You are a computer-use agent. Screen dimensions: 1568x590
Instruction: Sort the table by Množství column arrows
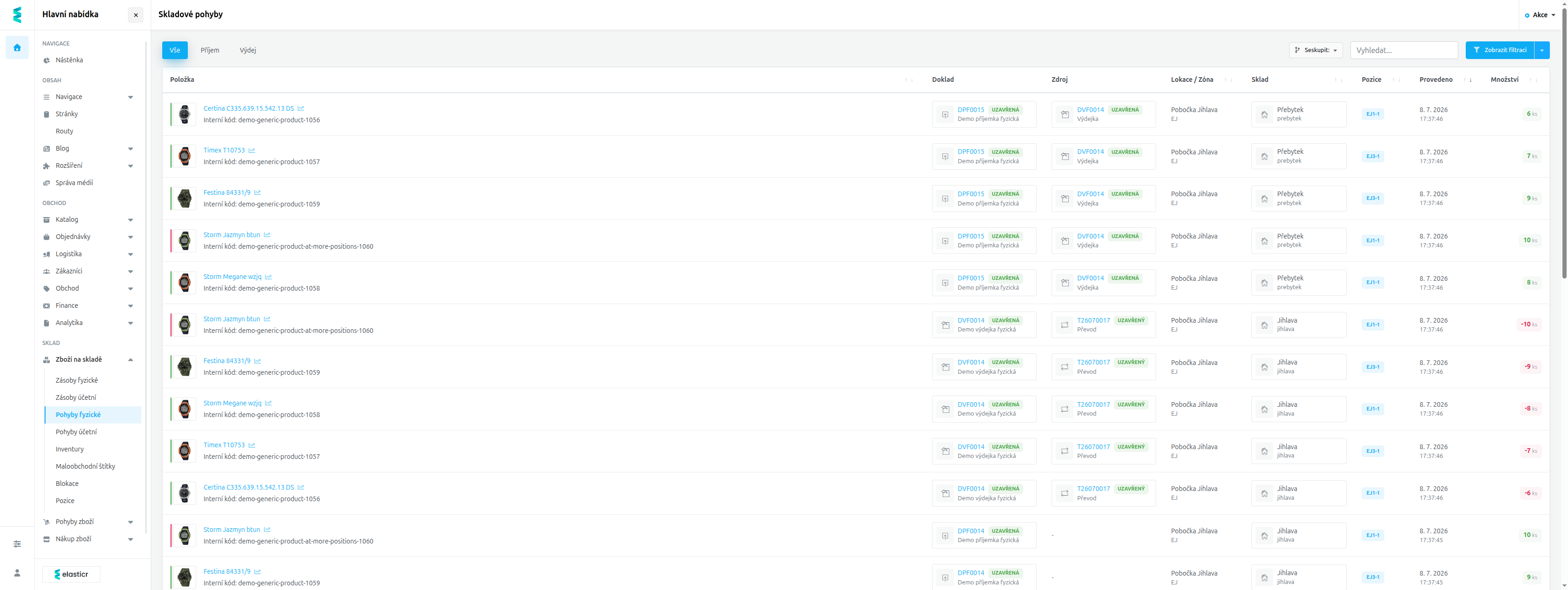[x=1533, y=80]
